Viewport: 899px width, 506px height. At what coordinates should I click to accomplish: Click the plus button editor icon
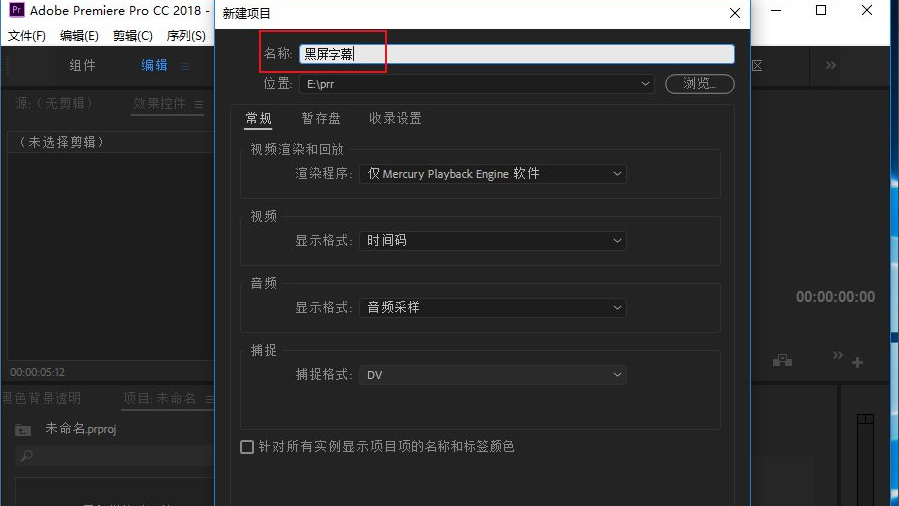pos(857,363)
